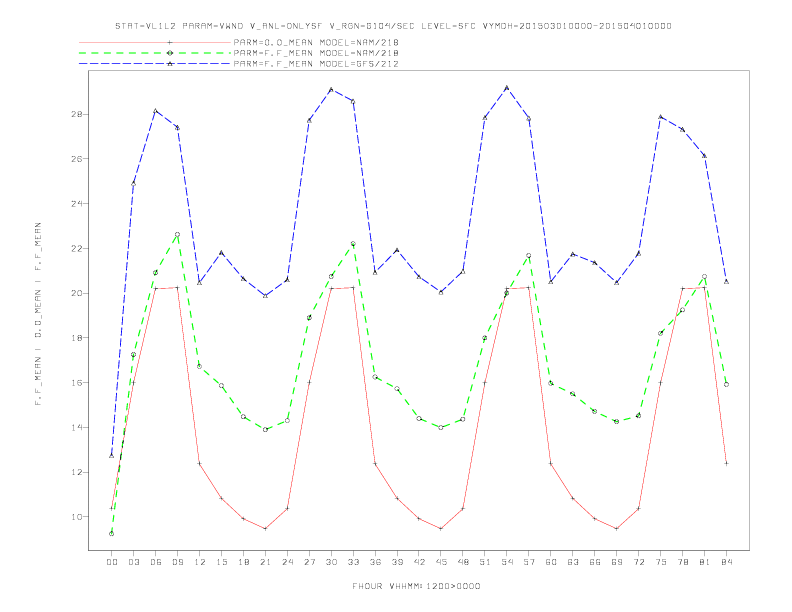The width and height of the screenshot is (792, 612).
Task: Click y-axis tick label 12
Action: (x=77, y=472)
